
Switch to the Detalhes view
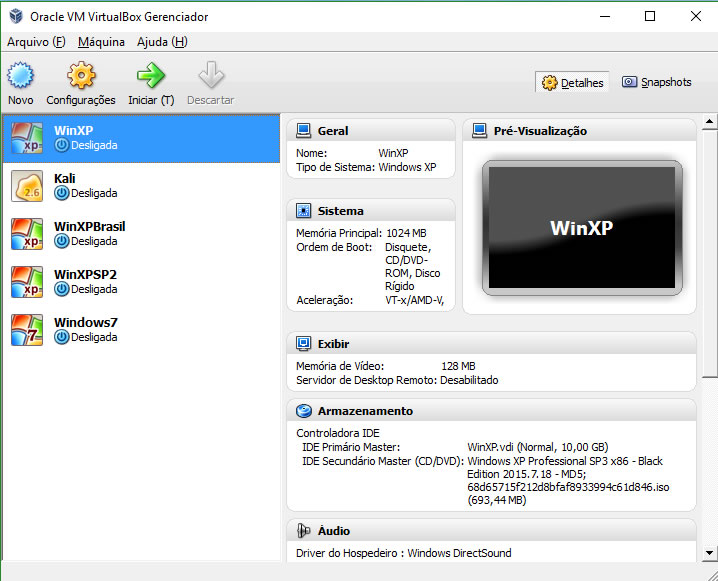[572, 82]
